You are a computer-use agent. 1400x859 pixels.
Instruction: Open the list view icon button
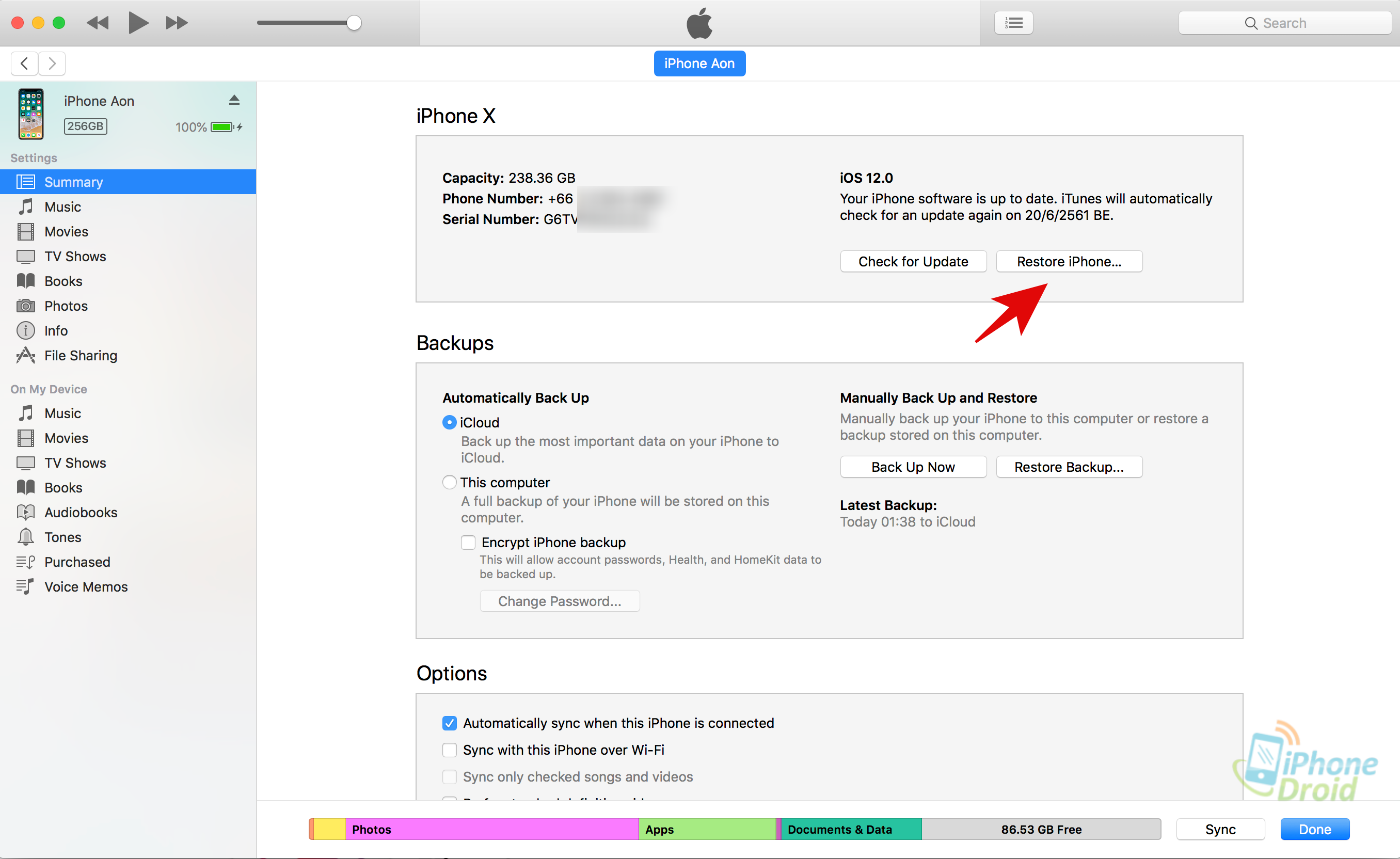click(x=1013, y=23)
